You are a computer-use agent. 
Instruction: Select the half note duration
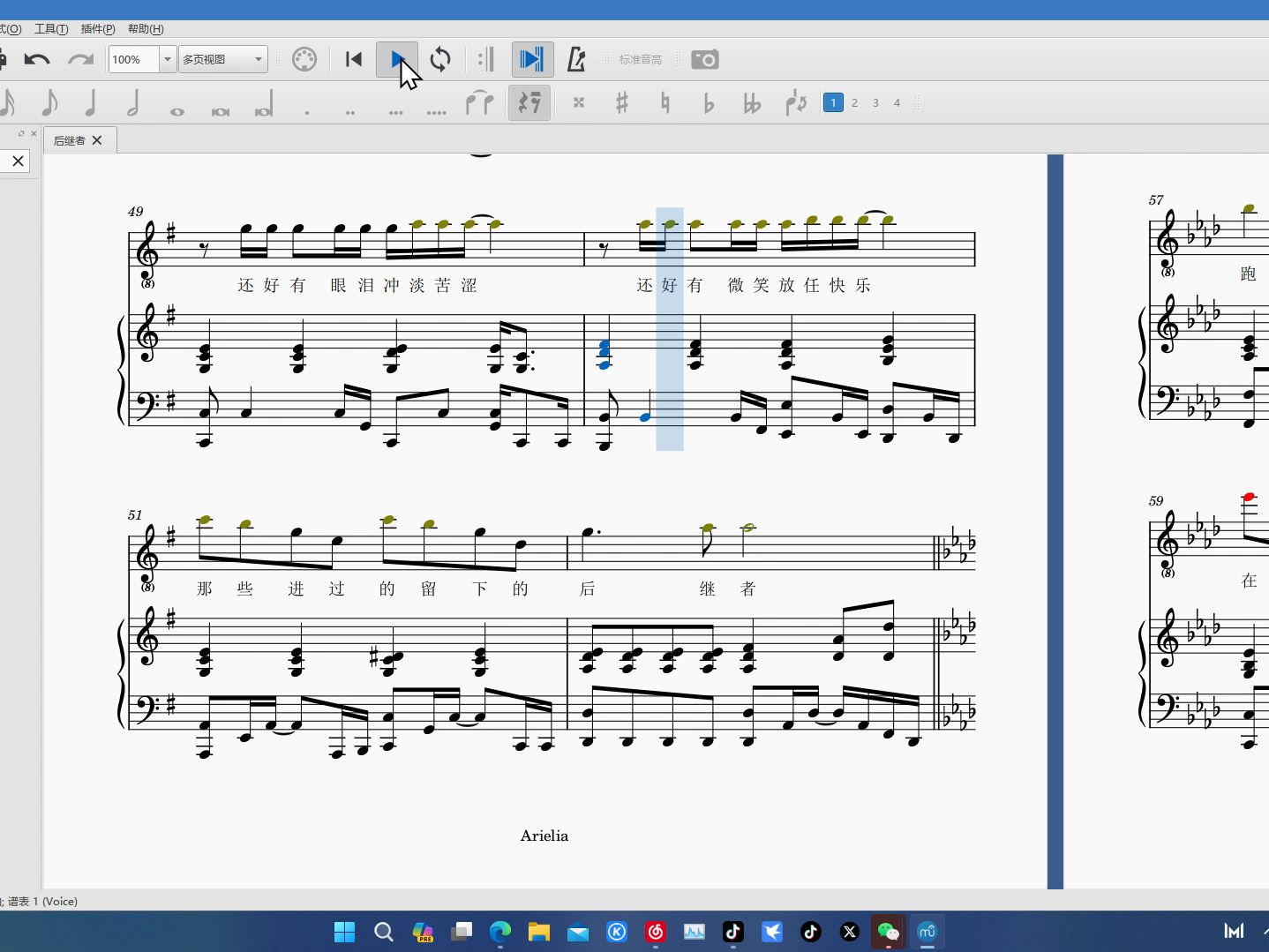coord(133,103)
